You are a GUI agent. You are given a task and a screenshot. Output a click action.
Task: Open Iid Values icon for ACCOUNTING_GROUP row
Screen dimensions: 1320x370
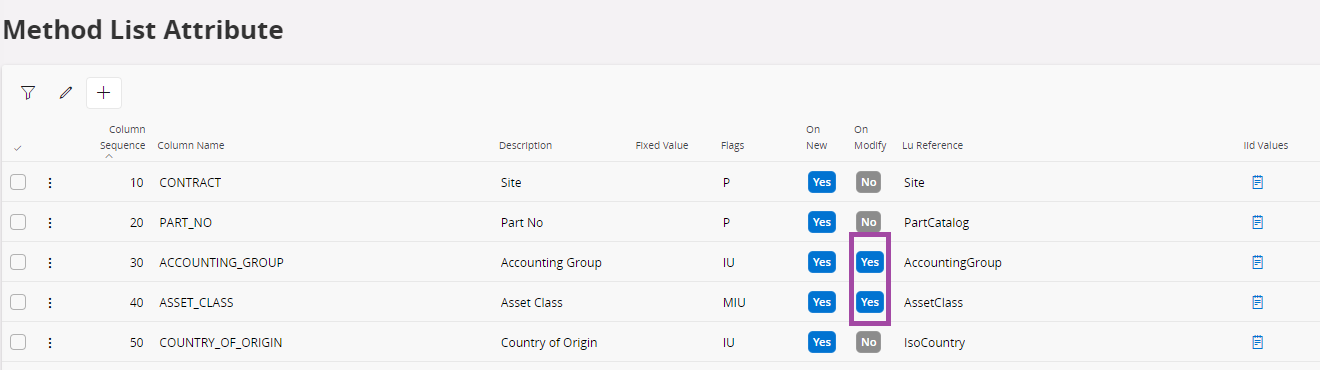1258,262
